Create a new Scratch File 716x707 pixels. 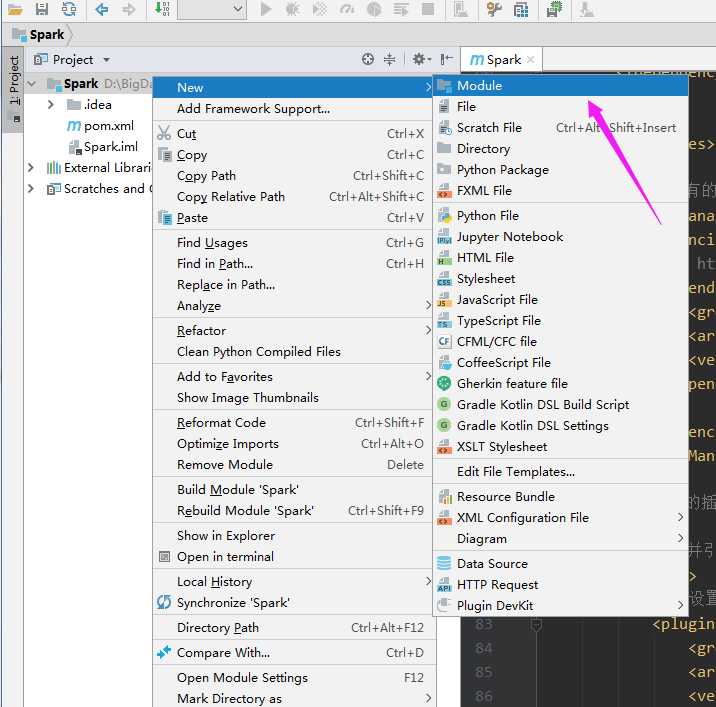[x=561, y=128]
